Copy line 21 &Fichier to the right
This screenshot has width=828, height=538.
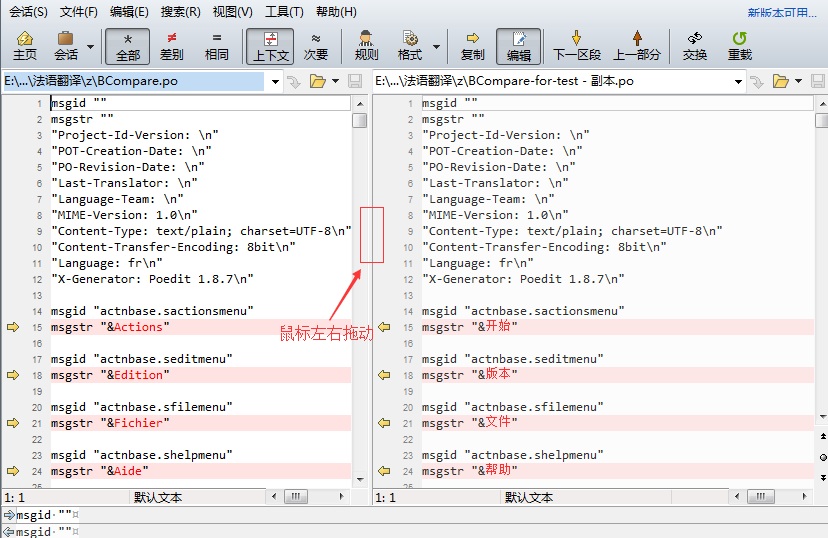click(13, 423)
